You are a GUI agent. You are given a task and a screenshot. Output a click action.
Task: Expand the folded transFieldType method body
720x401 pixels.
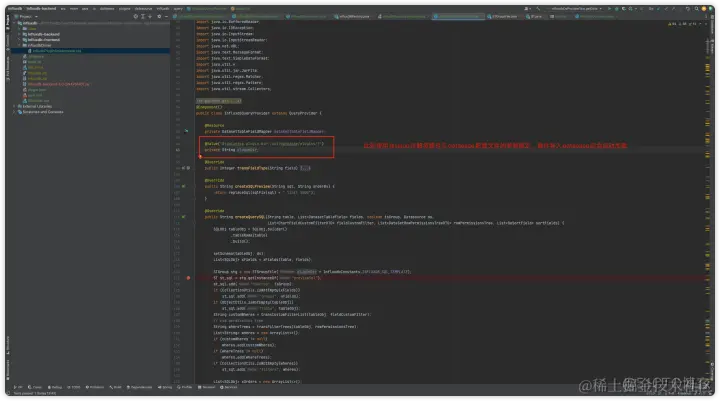point(305,168)
